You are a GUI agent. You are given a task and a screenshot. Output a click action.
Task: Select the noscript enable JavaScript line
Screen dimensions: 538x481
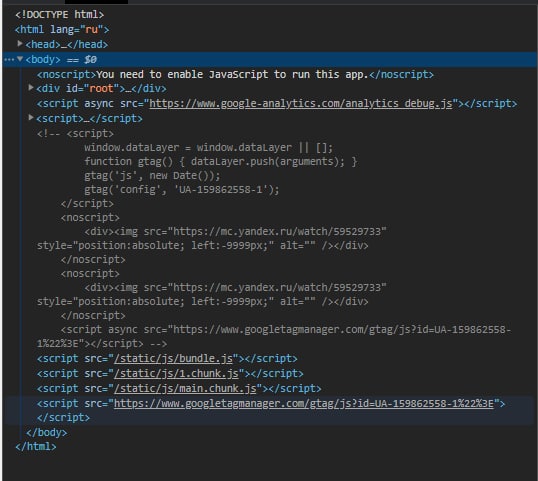point(235,74)
